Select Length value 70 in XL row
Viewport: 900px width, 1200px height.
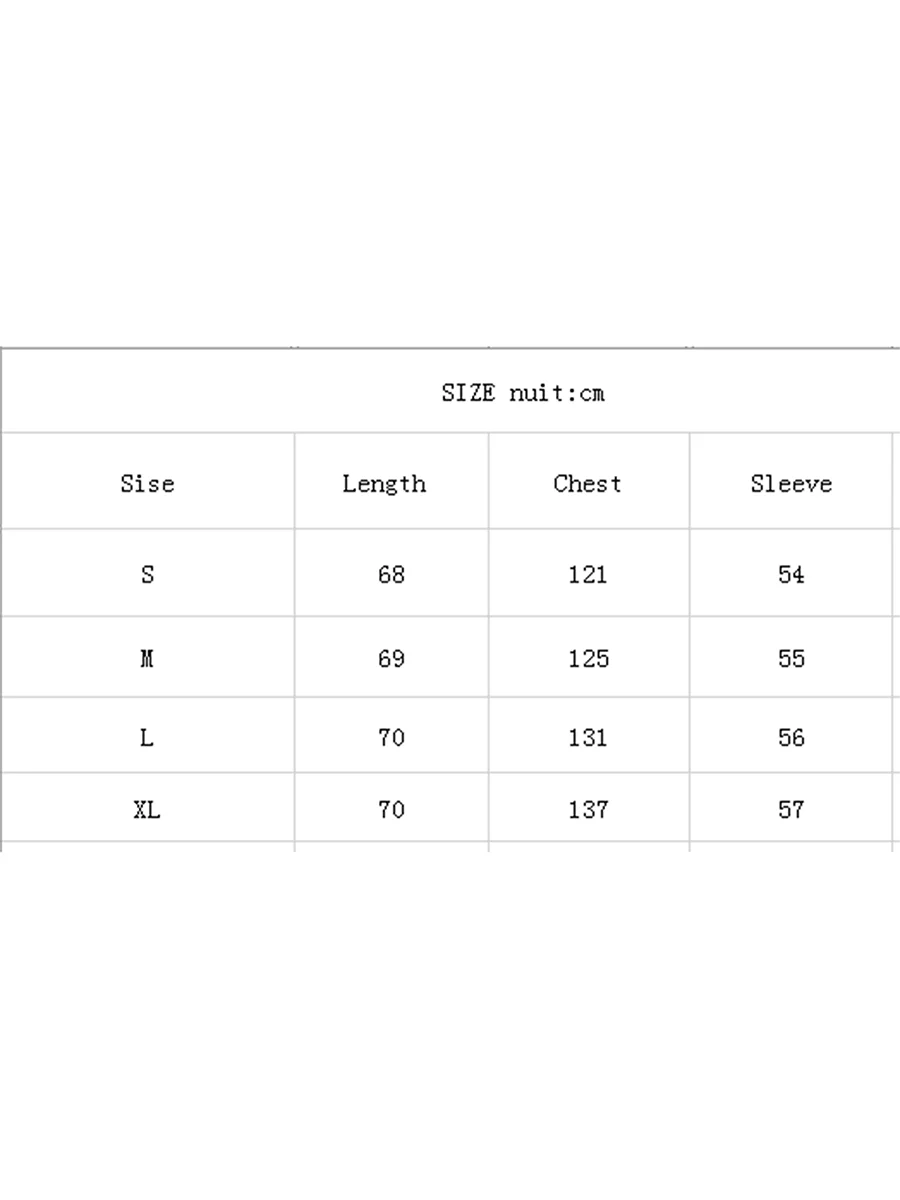[391, 809]
